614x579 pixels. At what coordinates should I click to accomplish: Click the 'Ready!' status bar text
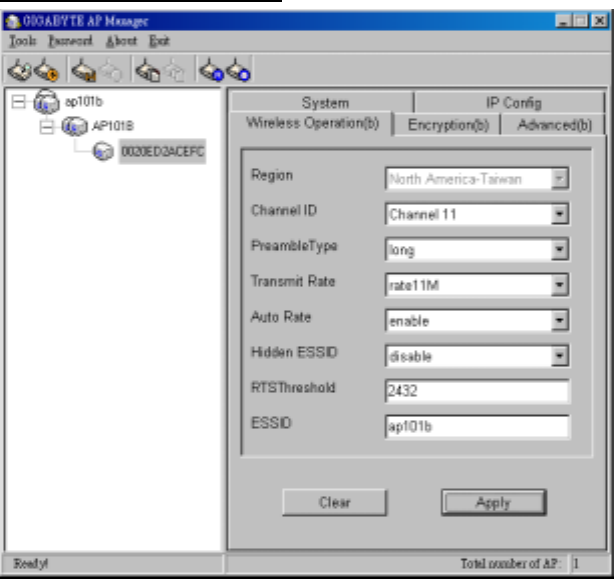31,564
